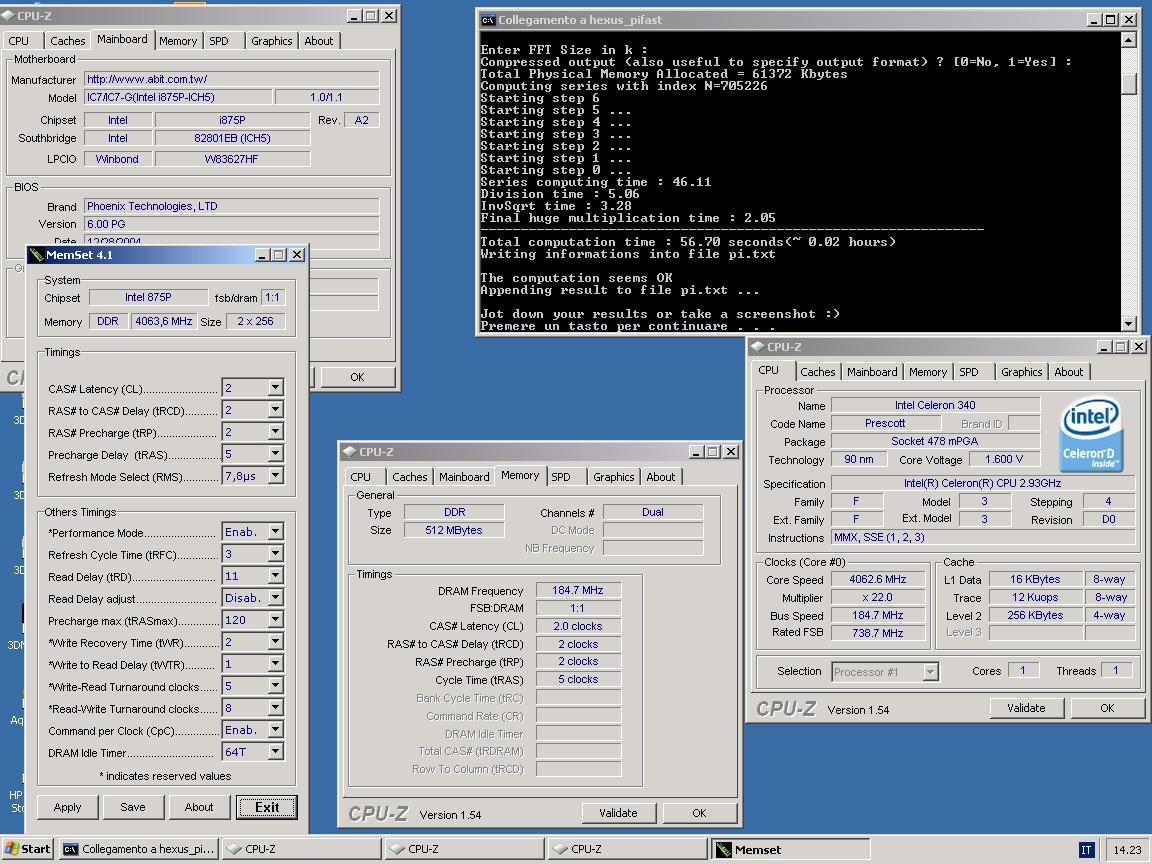Open Precharge max (tRASmax) dropdown
Image resolution: width=1152 pixels, height=864 pixels.
click(x=276, y=619)
